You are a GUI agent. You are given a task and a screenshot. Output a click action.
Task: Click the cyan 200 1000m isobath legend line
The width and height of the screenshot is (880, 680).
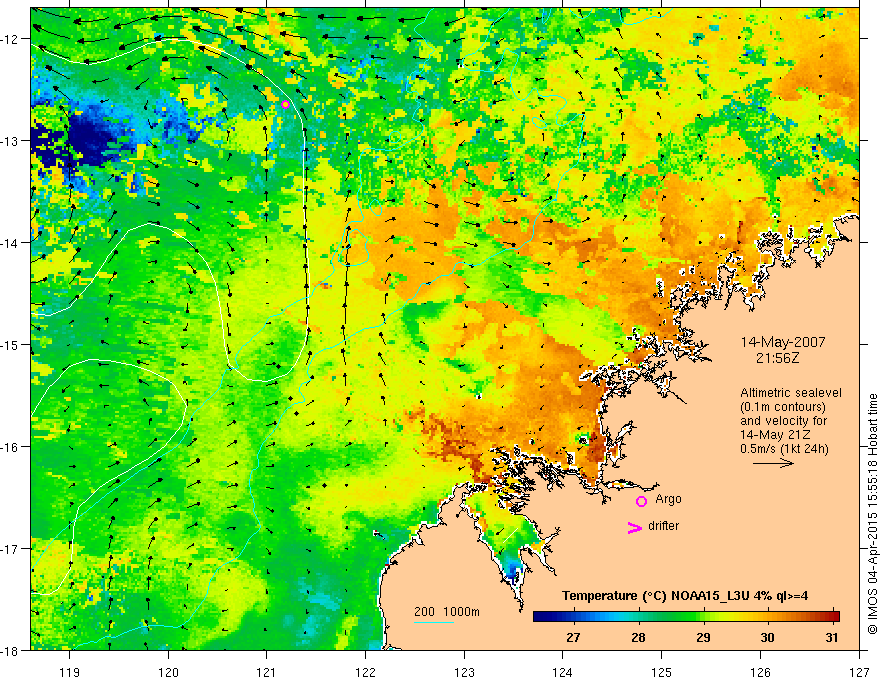click(x=434, y=622)
